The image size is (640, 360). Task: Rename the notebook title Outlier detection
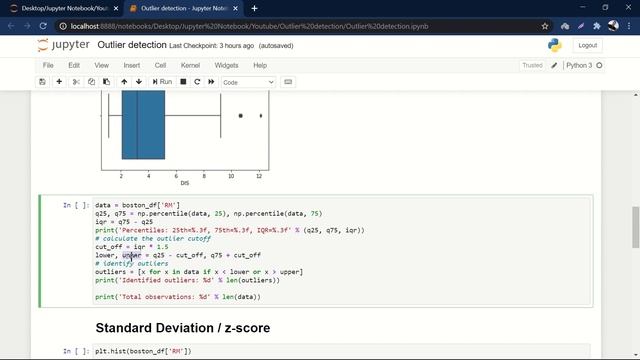pyautogui.click(x=132, y=45)
